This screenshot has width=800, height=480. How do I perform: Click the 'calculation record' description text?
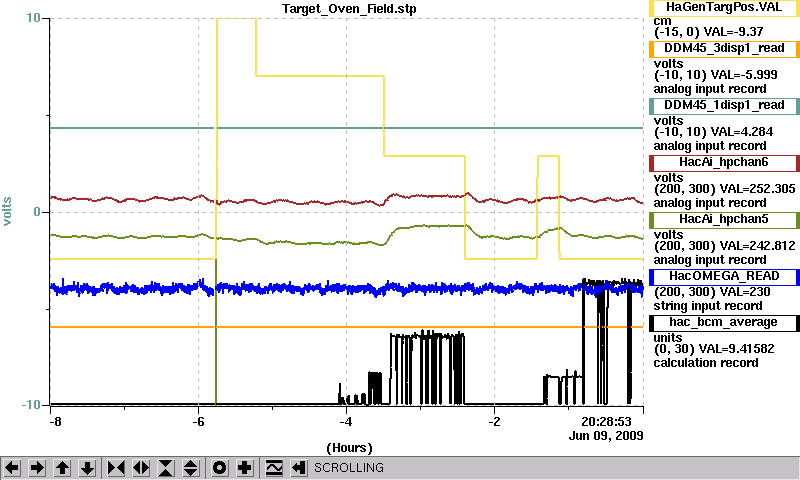(x=706, y=363)
